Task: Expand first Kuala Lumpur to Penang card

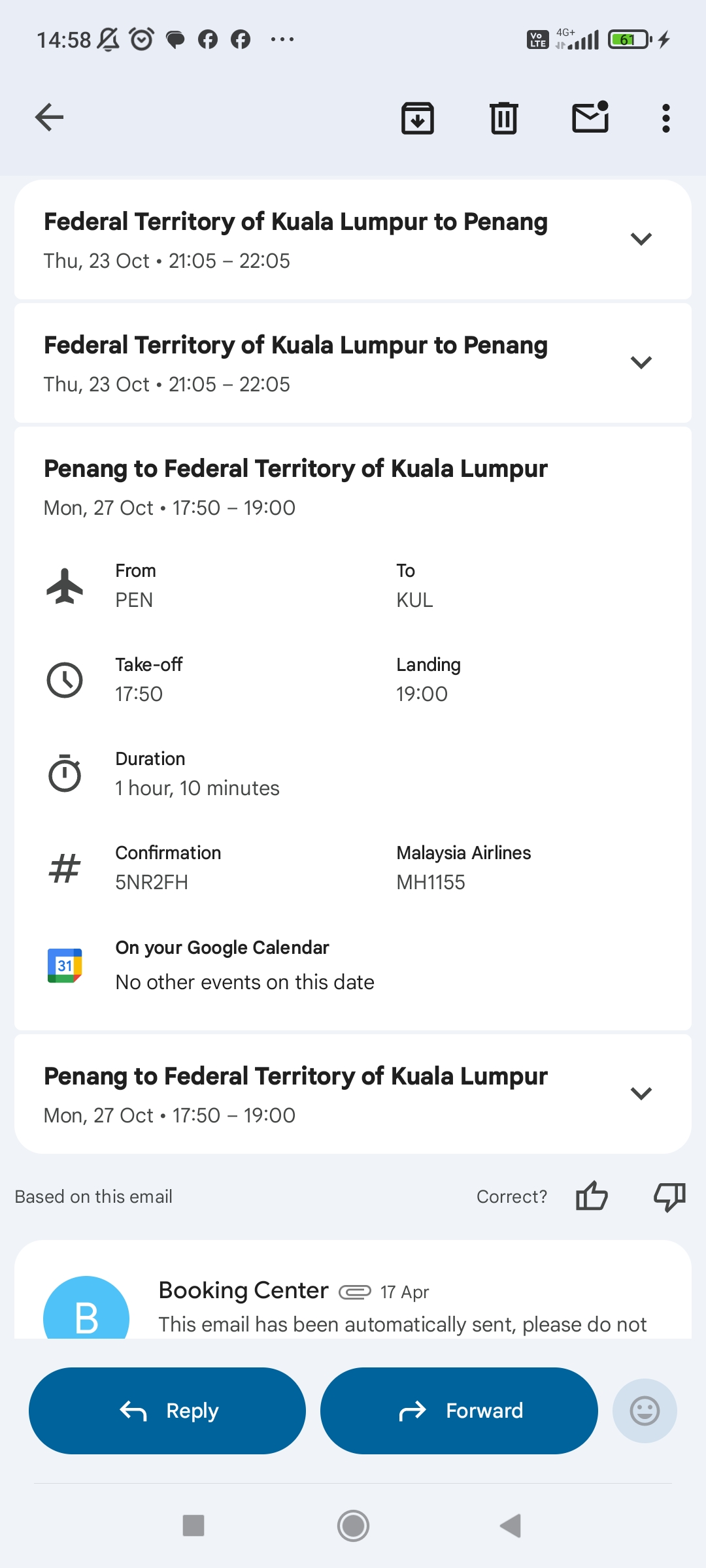Action: [641, 239]
